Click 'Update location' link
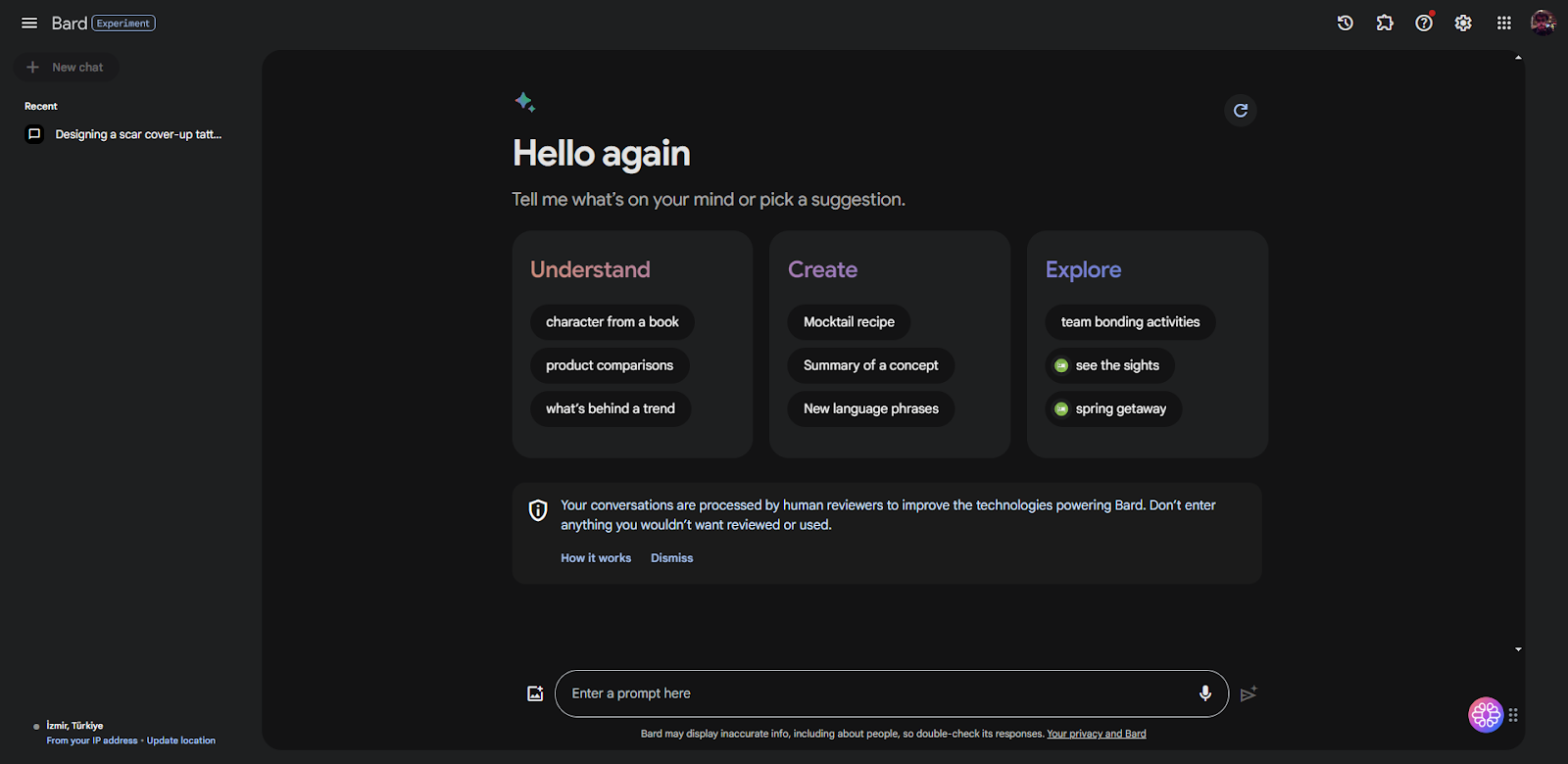This screenshot has width=1568, height=764. point(181,740)
